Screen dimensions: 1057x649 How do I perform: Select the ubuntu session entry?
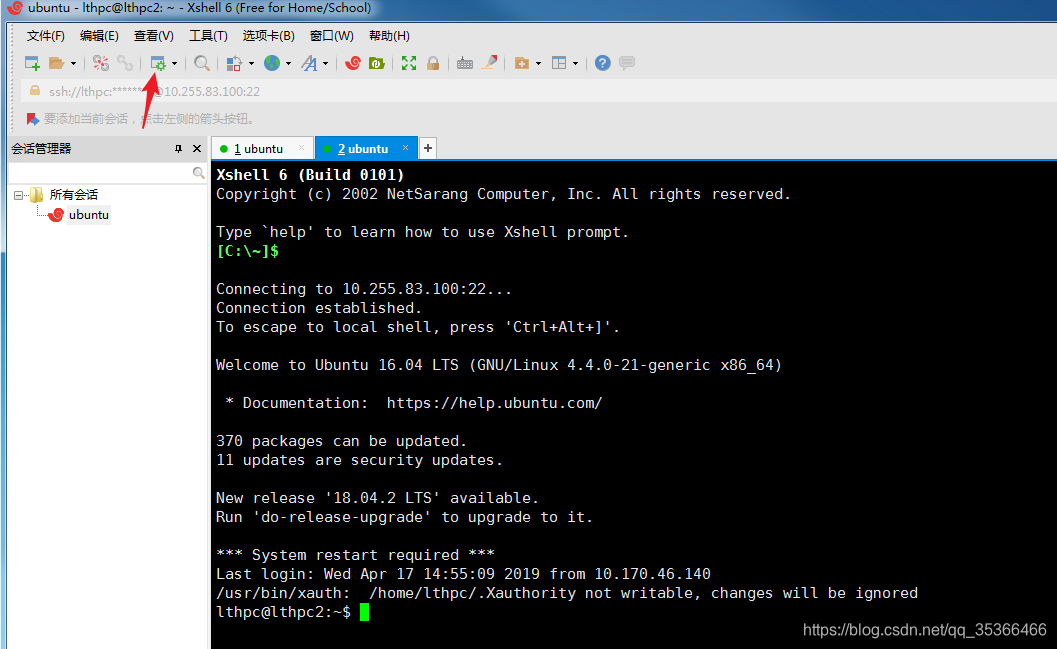88,215
